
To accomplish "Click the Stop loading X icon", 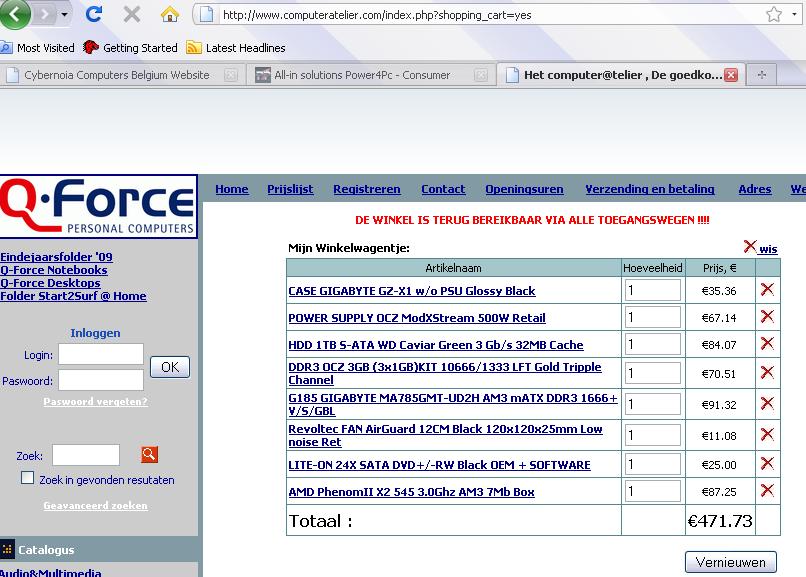I will [x=132, y=14].
